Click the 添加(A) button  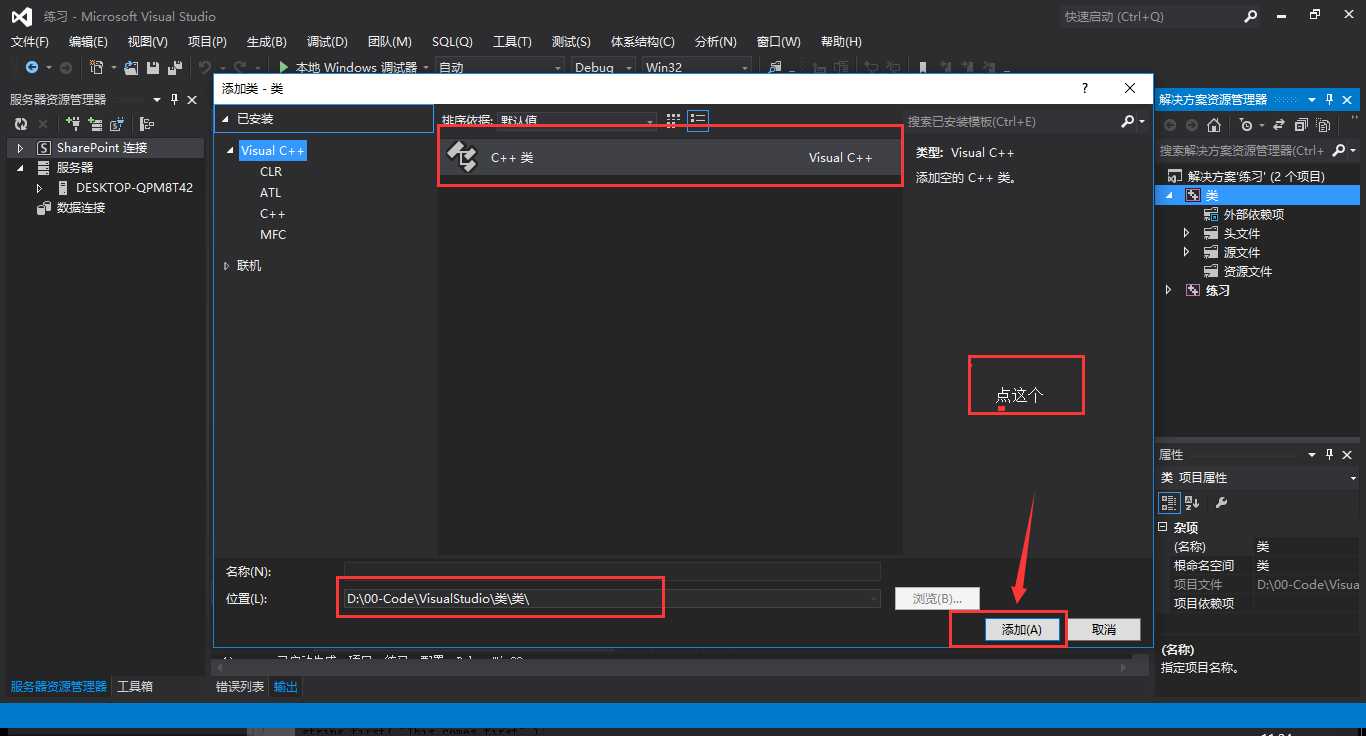click(1022, 630)
